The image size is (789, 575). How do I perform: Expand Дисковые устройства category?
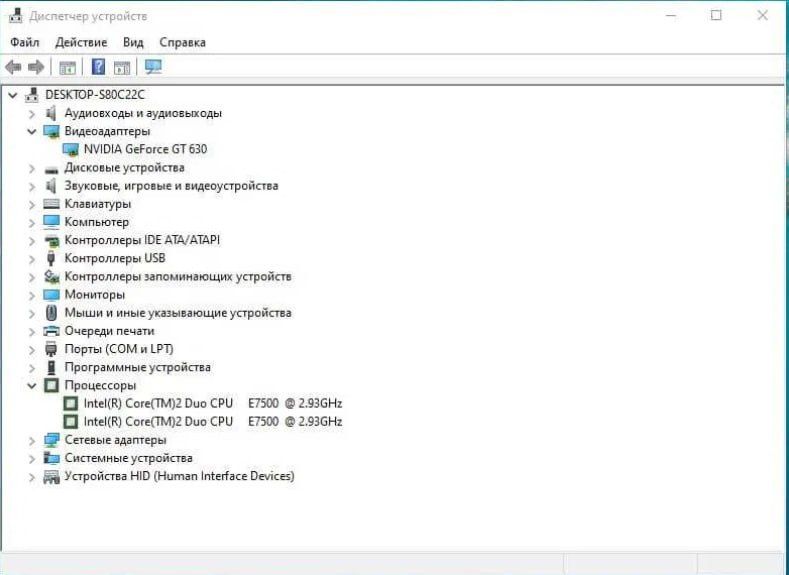click(x=32, y=168)
